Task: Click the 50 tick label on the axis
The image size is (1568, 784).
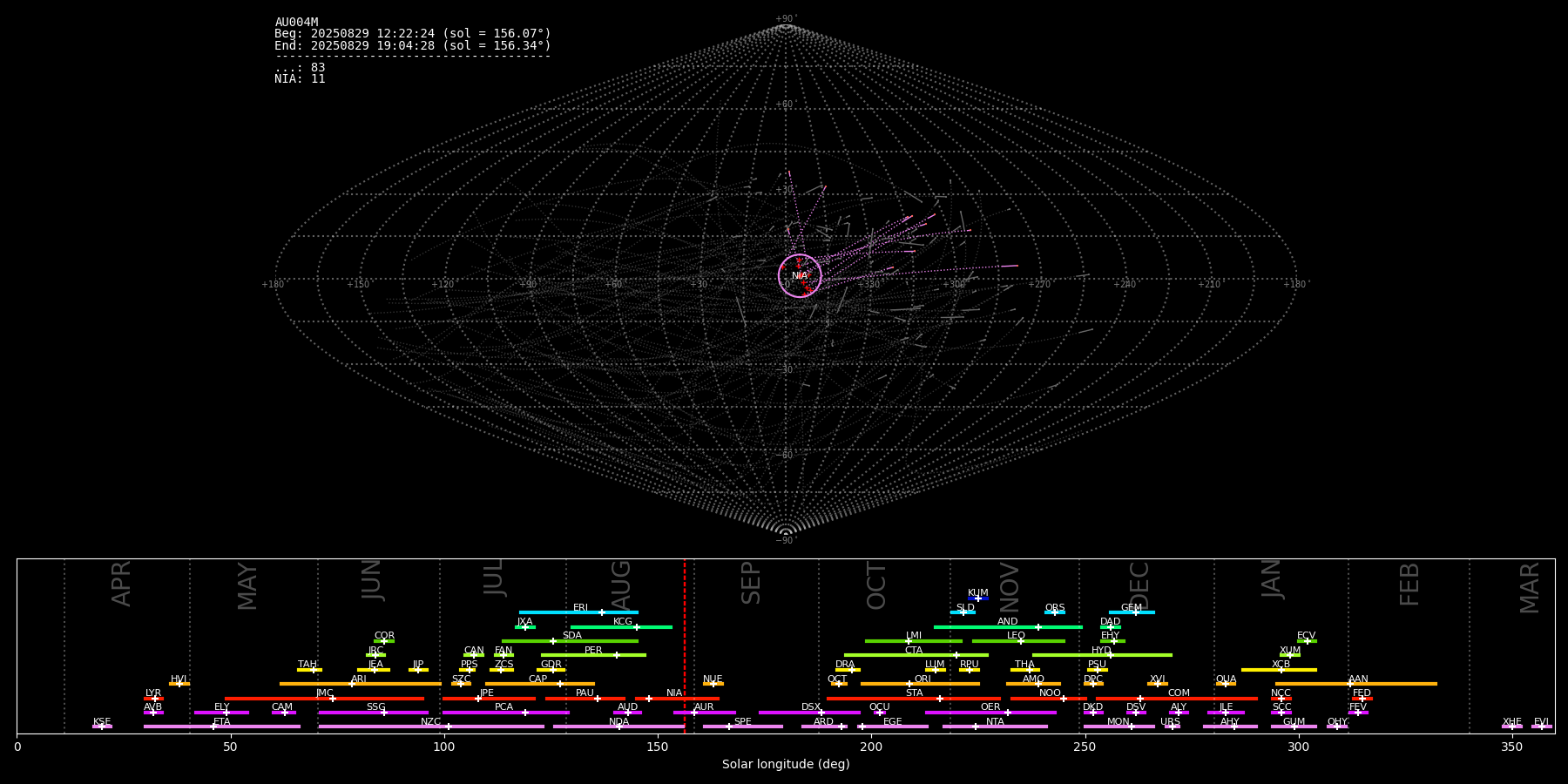Action: click(230, 747)
